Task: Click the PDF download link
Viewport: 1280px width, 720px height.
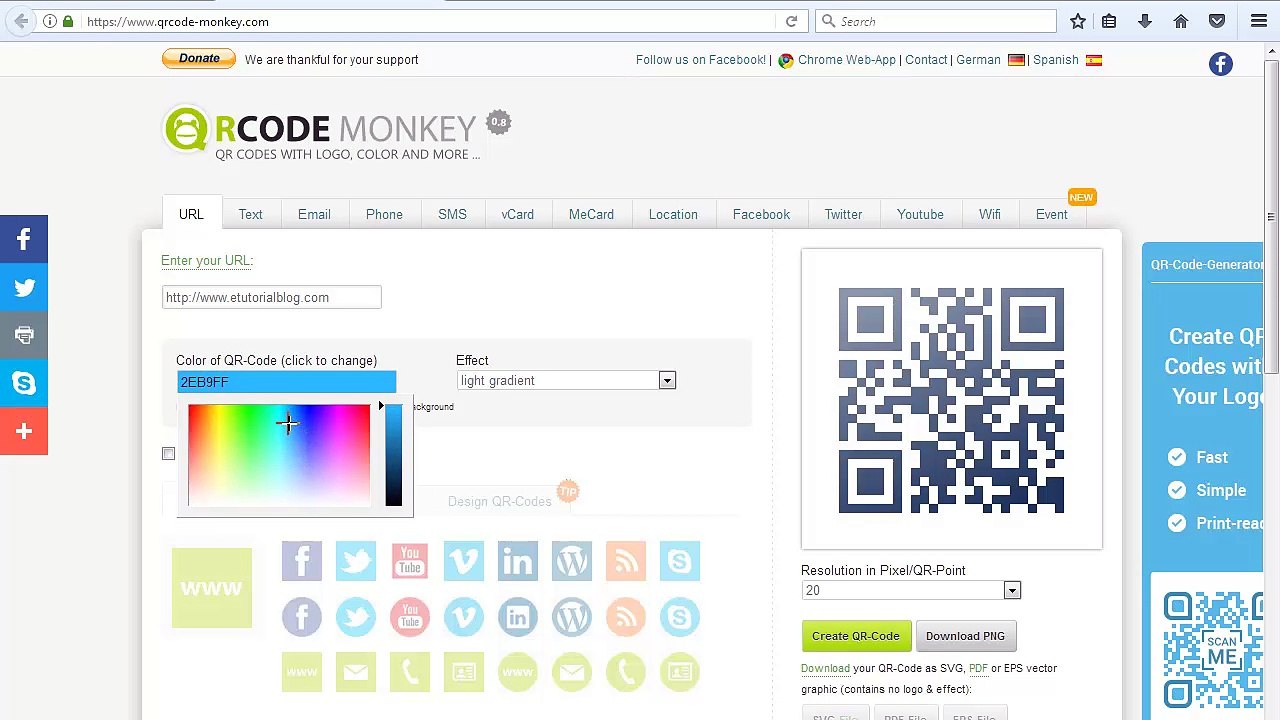Action: [x=978, y=668]
